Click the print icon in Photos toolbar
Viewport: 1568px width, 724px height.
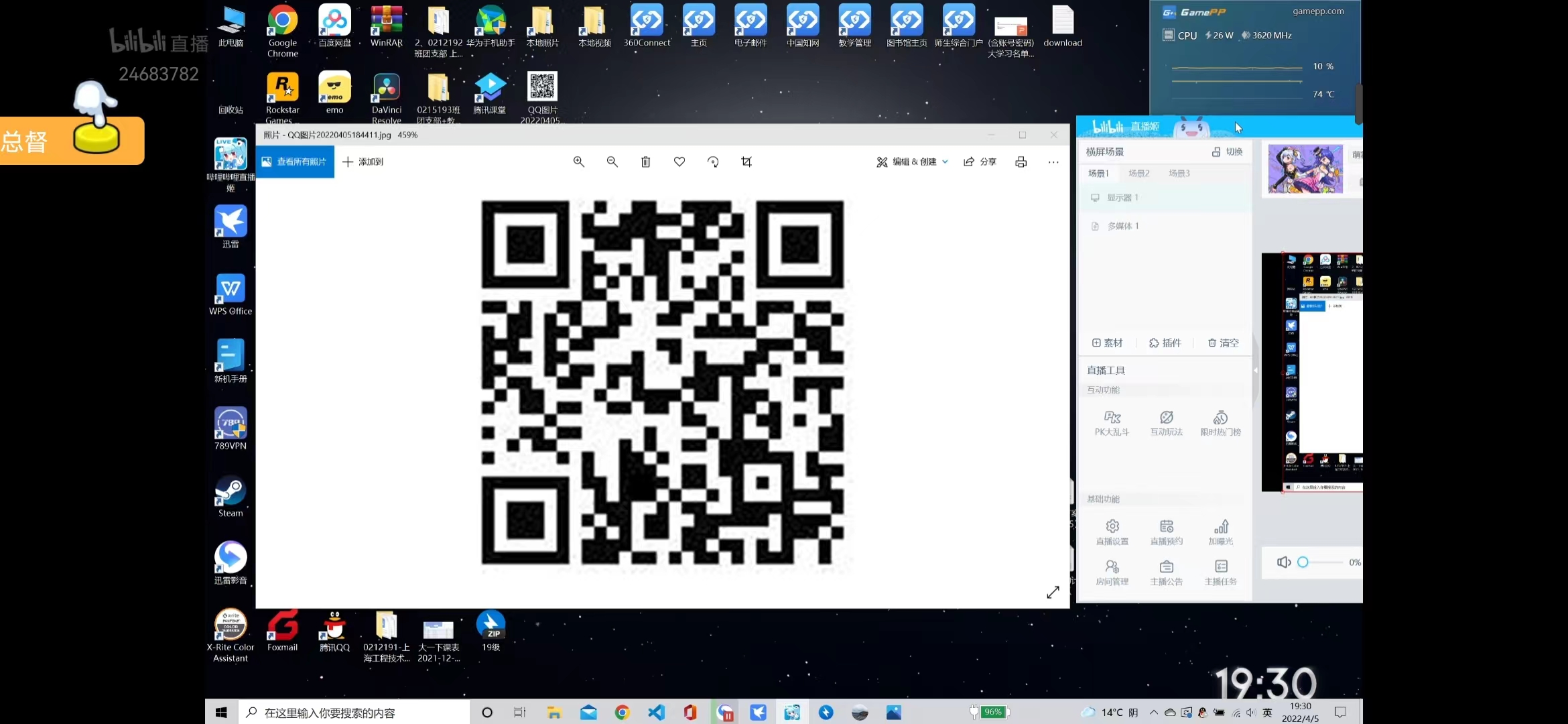click(1021, 162)
